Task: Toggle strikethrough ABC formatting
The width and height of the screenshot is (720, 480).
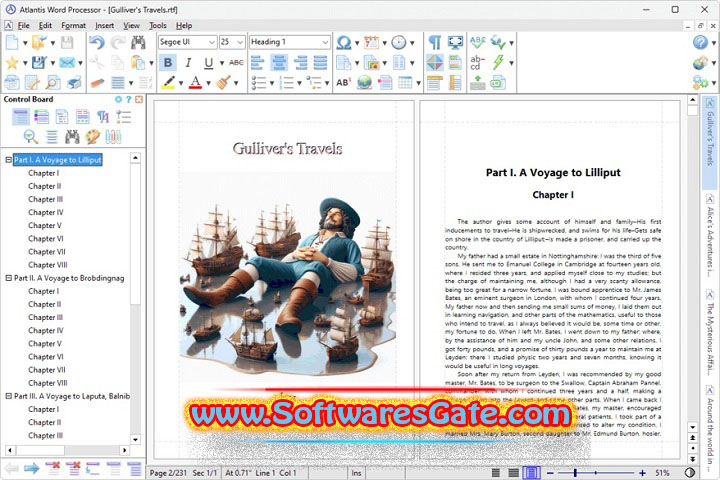Action: (236, 62)
